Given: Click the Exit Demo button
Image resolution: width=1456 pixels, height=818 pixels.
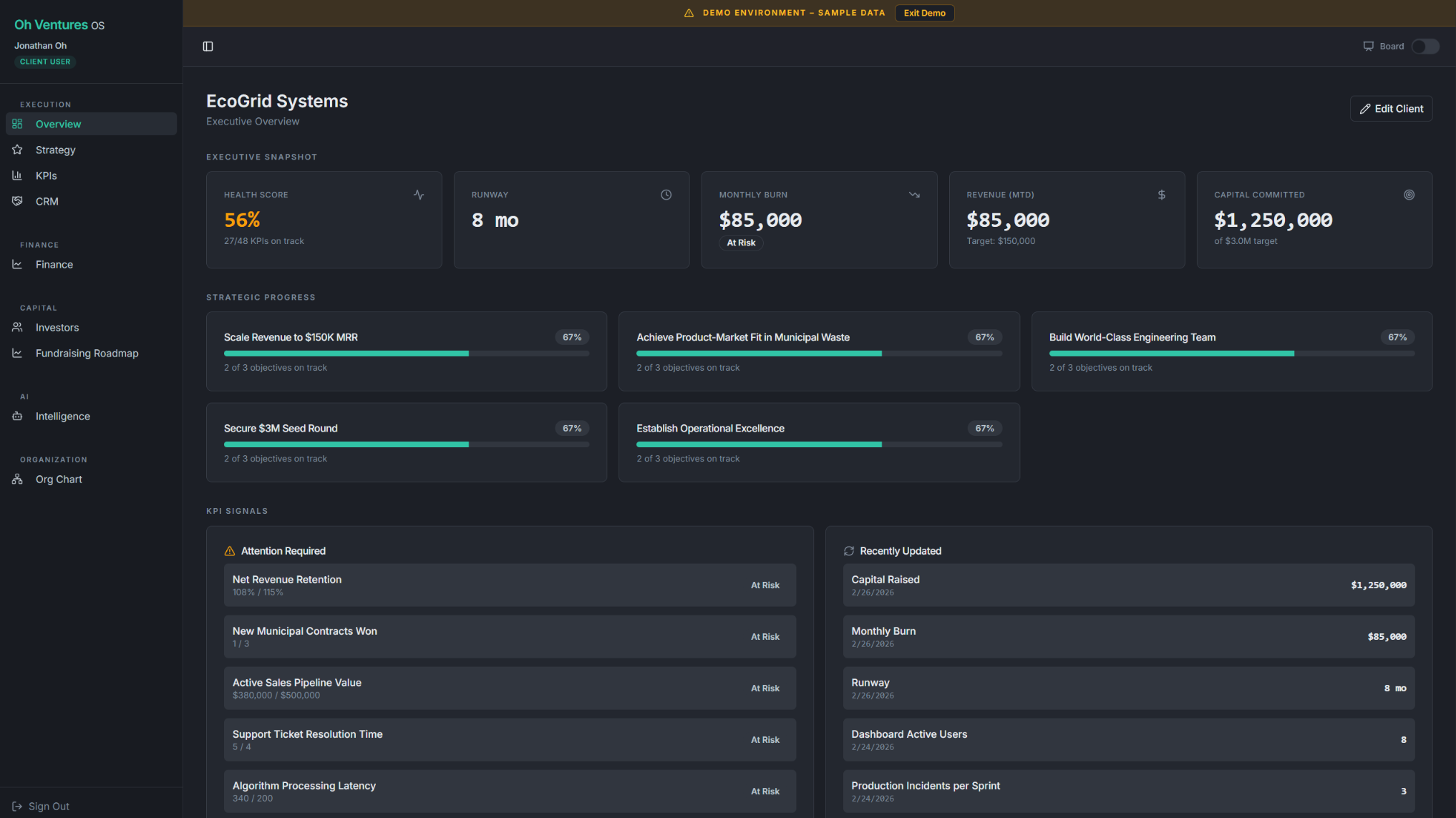Looking at the screenshot, I should [x=924, y=13].
